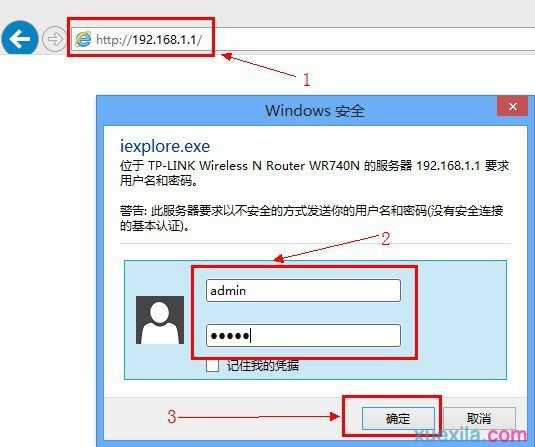The image size is (535, 447).
Task: Click the warning text beginning with 警告
Action: [312, 218]
